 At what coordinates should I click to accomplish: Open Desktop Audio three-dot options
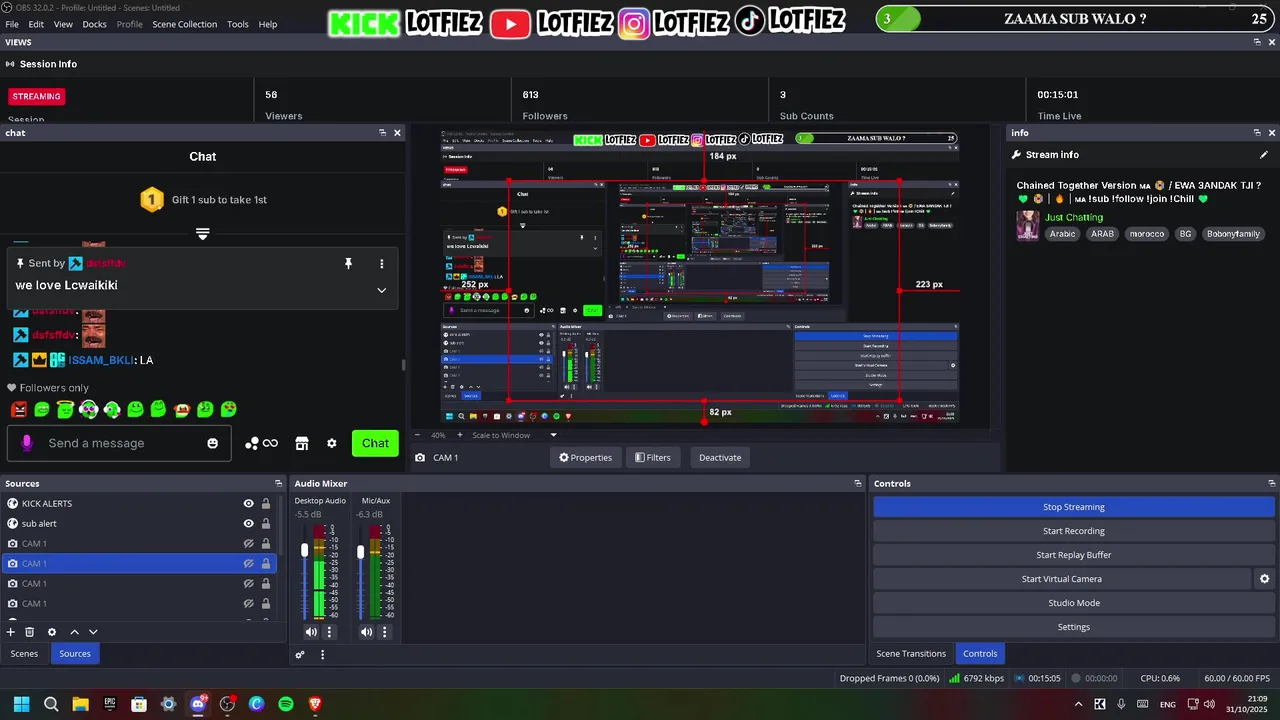tap(329, 632)
